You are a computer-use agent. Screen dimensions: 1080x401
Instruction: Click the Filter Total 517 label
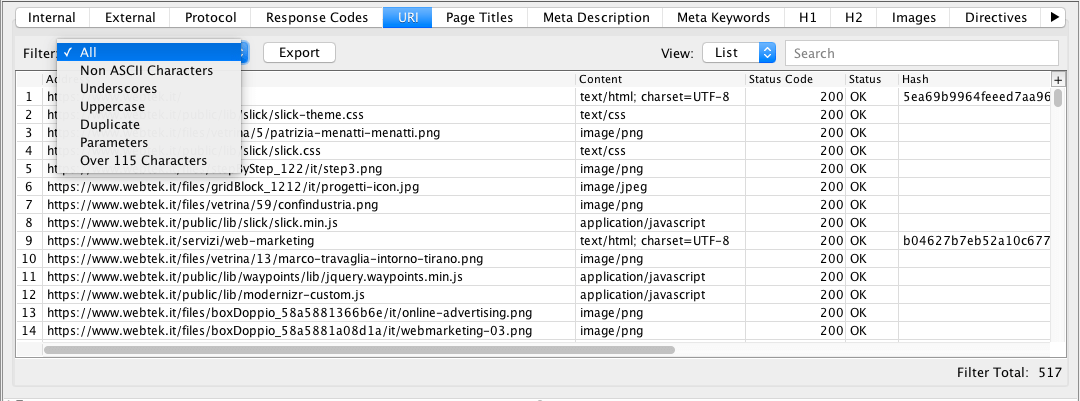1009,373
